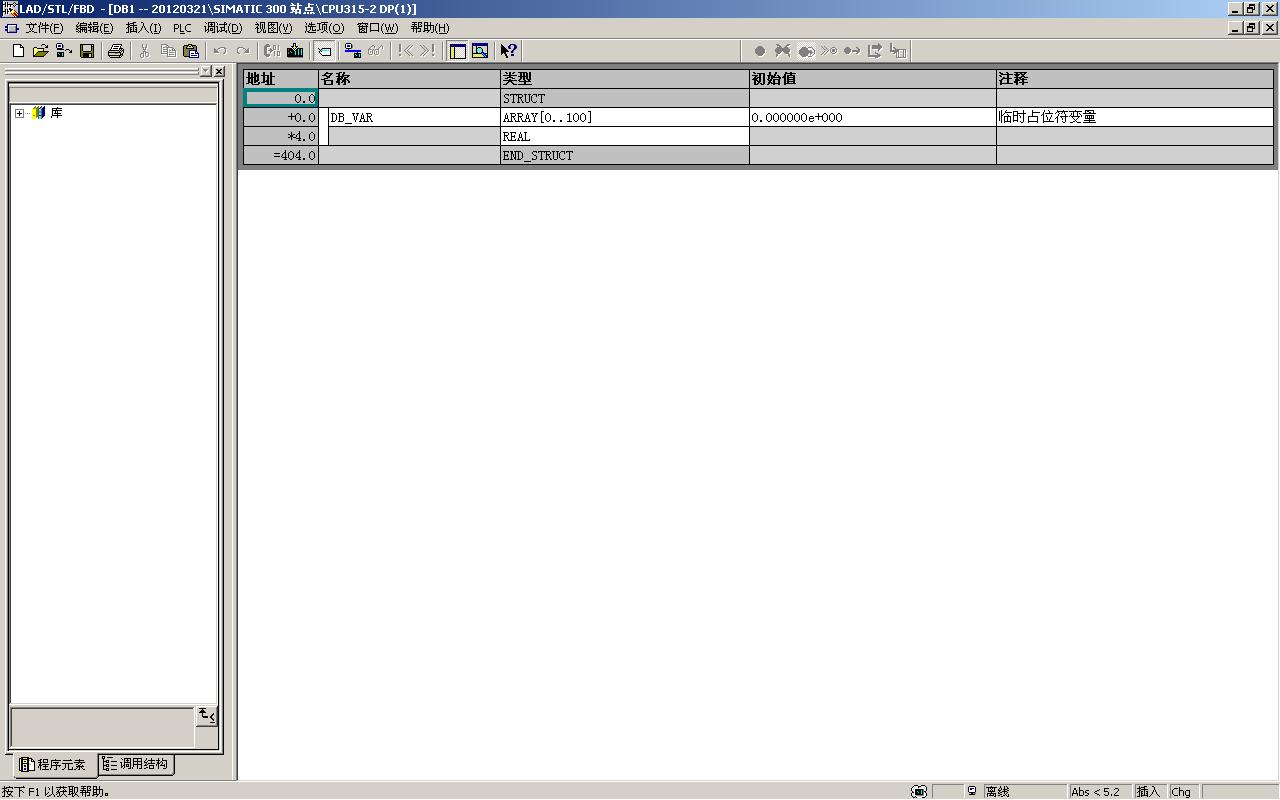Viewport: 1280px width, 800px height.
Task: Click the breakpoints active icon
Action: click(x=806, y=51)
